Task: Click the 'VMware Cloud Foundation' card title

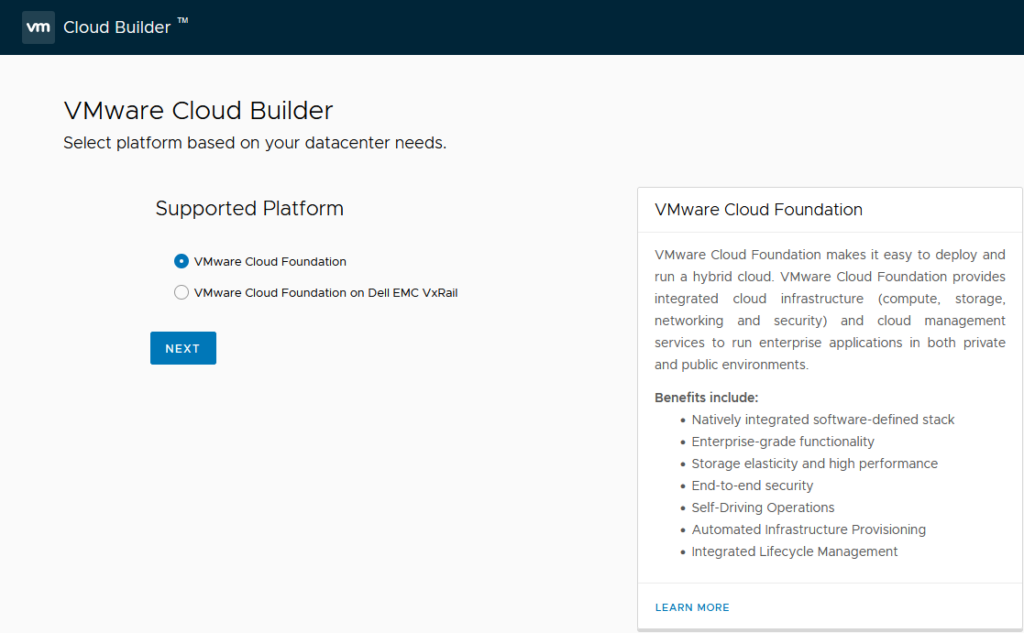Action: click(758, 210)
